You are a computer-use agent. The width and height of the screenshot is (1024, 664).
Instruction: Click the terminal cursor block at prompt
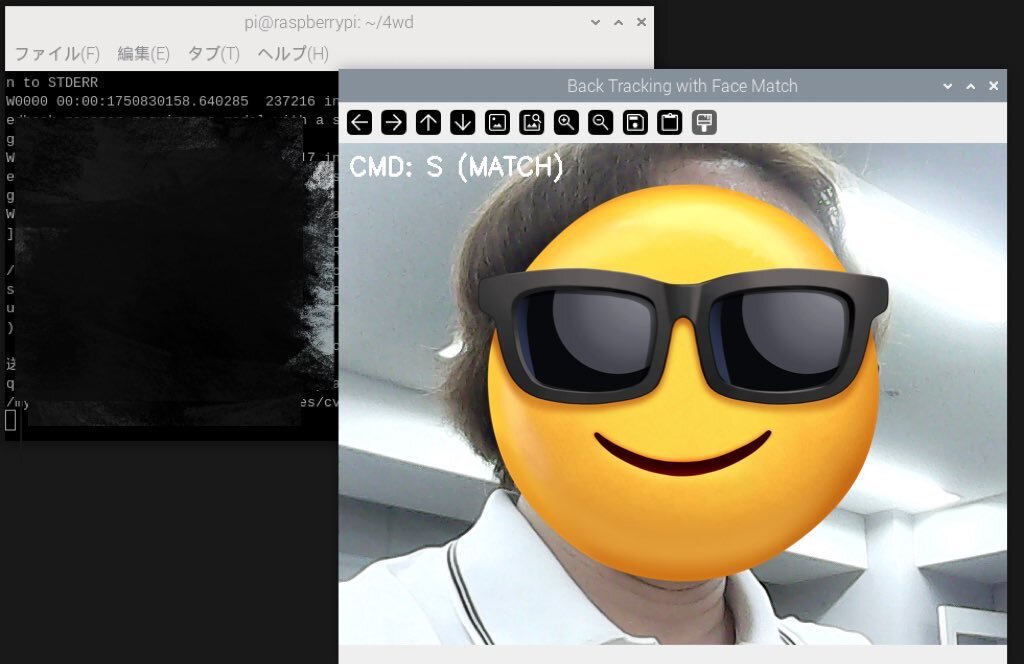click(x=10, y=420)
